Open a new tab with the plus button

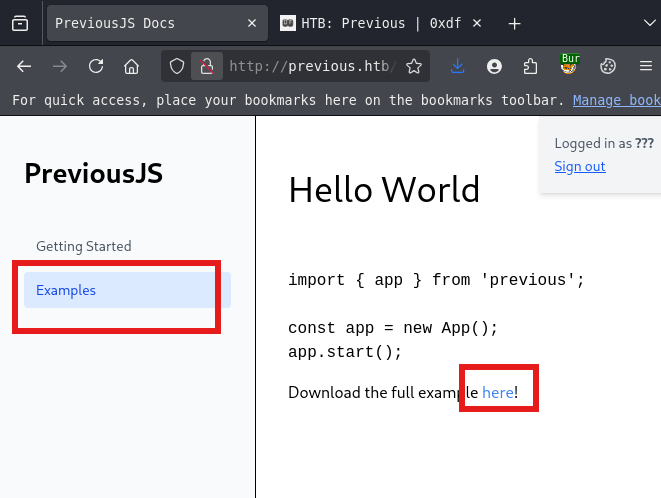coord(514,24)
